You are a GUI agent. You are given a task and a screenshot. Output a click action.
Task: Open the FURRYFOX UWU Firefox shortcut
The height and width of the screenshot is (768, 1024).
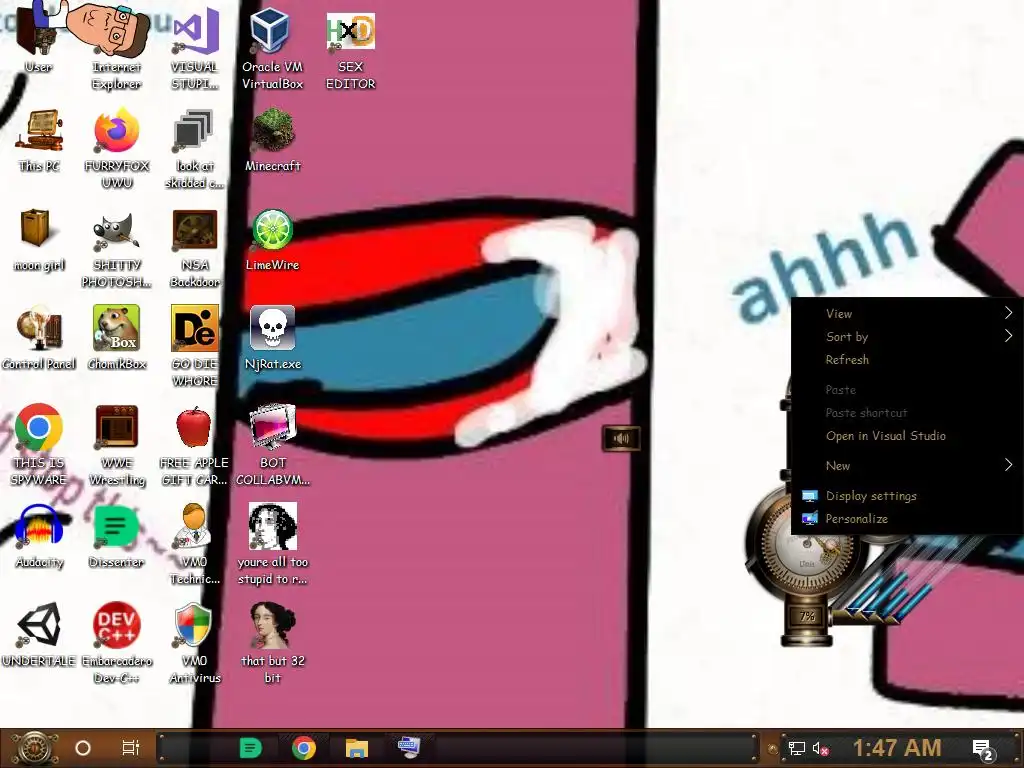click(116, 149)
